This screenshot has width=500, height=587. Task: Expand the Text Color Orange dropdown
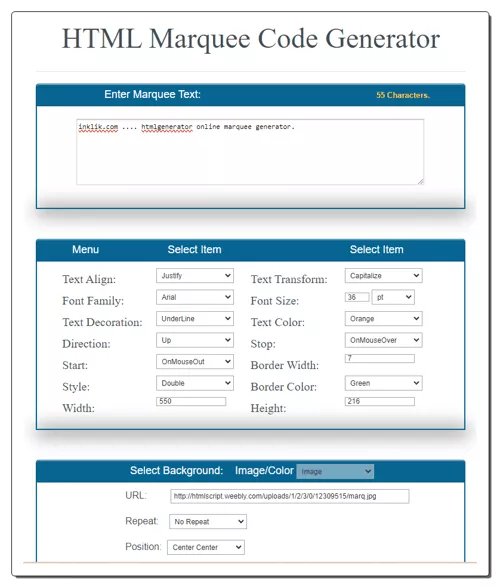tap(384, 319)
